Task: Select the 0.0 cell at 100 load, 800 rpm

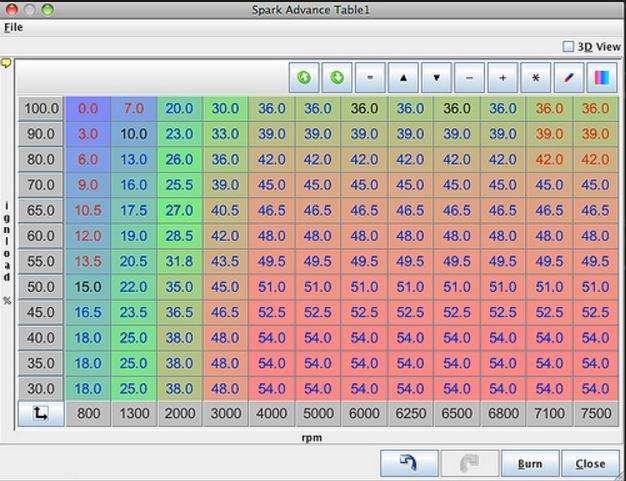Action: tap(88, 109)
